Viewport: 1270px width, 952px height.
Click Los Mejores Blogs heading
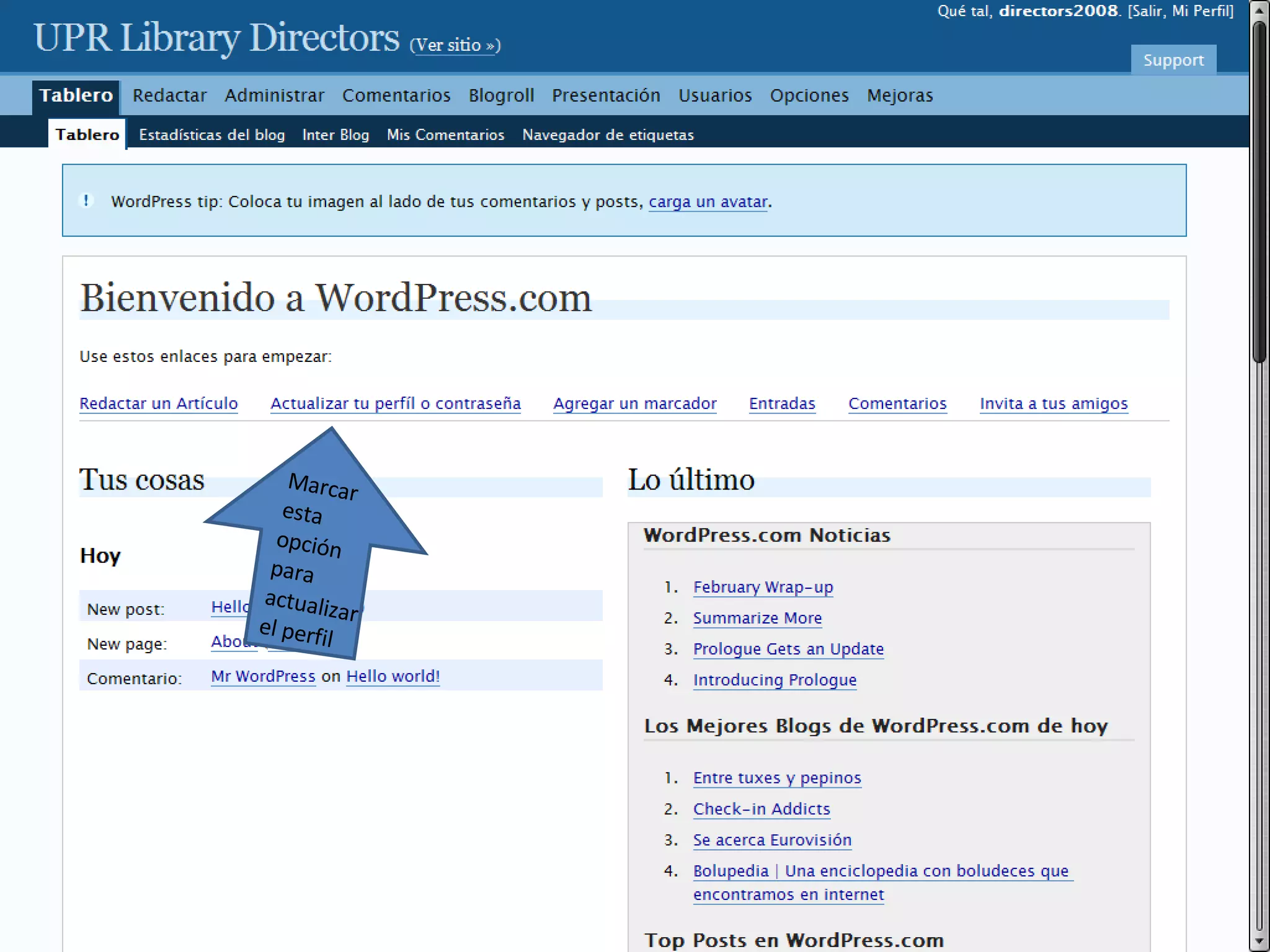tap(876, 726)
